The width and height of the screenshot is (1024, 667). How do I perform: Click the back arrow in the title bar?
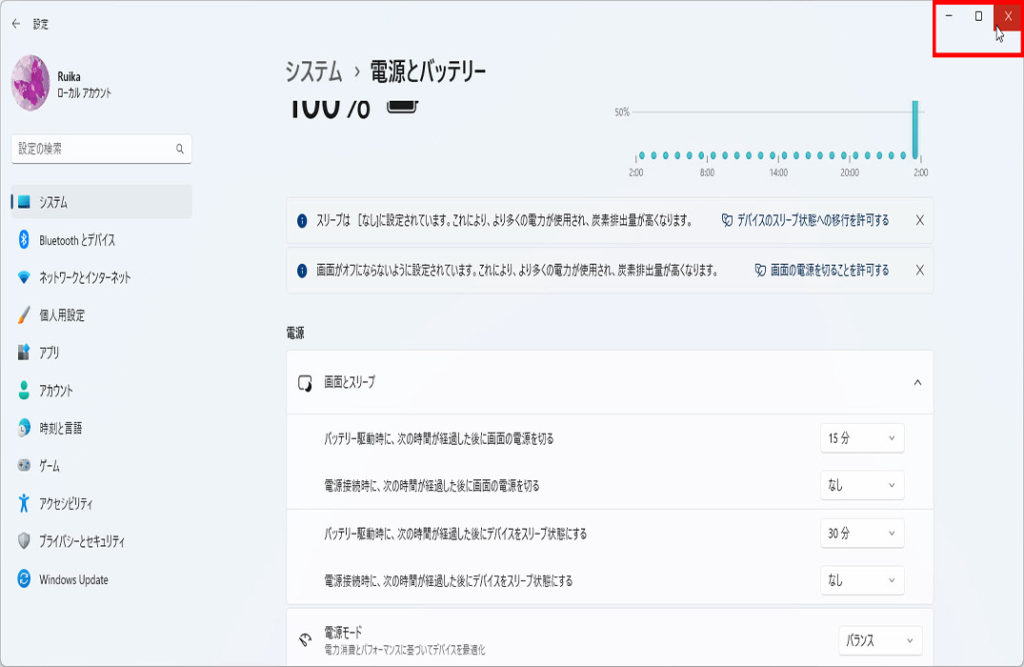(15, 24)
